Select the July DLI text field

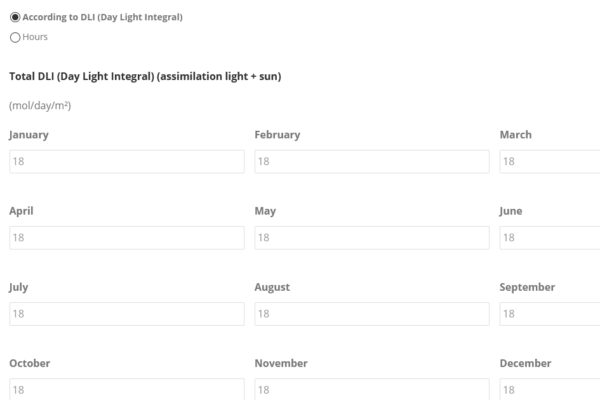coord(127,314)
